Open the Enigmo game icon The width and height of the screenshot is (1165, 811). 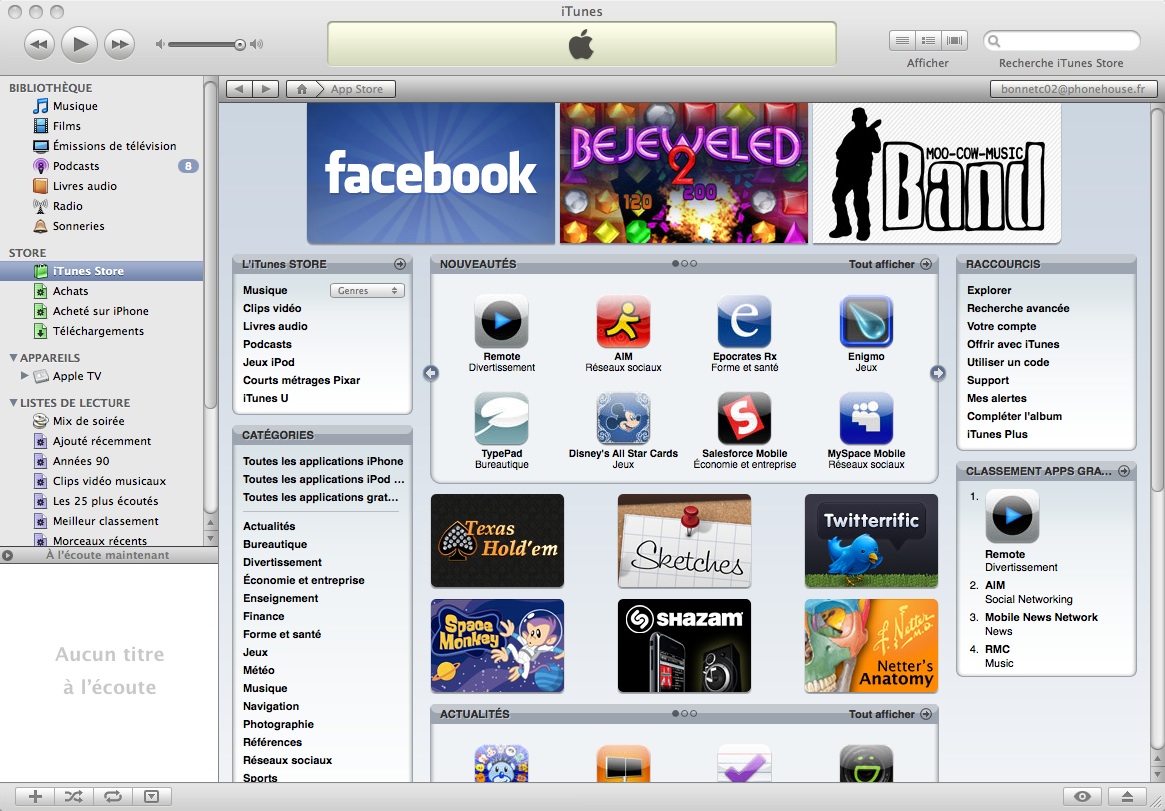[x=866, y=322]
